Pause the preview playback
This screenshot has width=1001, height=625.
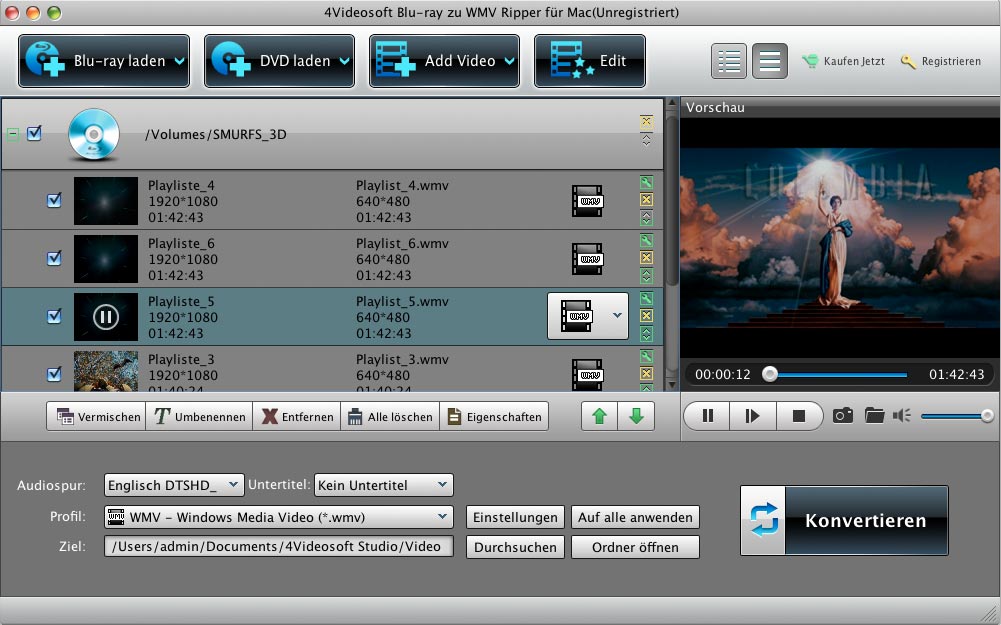coord(708,416)
